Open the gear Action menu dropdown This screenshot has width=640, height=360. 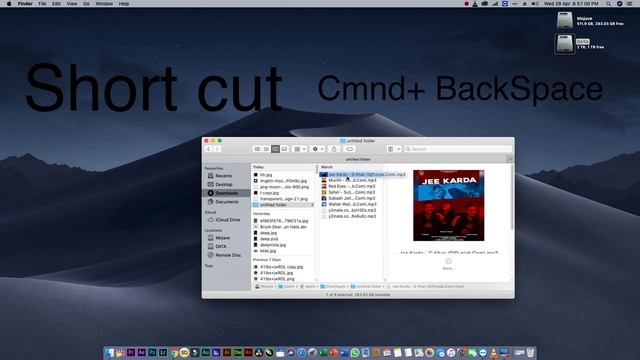click(318, 149)
